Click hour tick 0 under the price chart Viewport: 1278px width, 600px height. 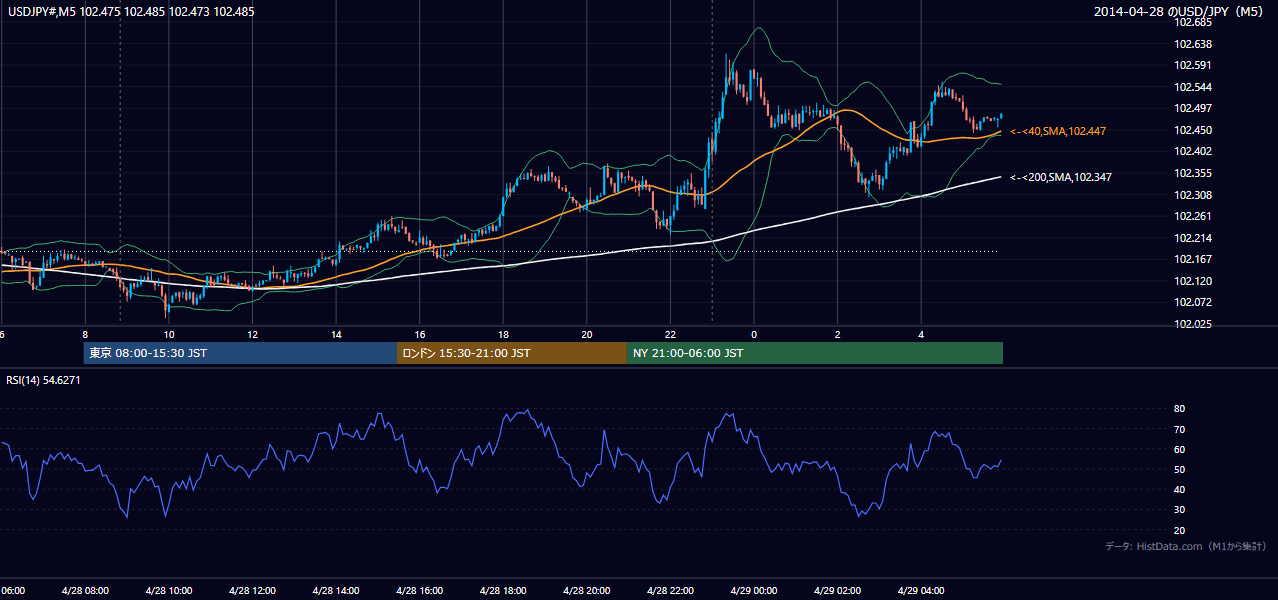click(754, 334)
